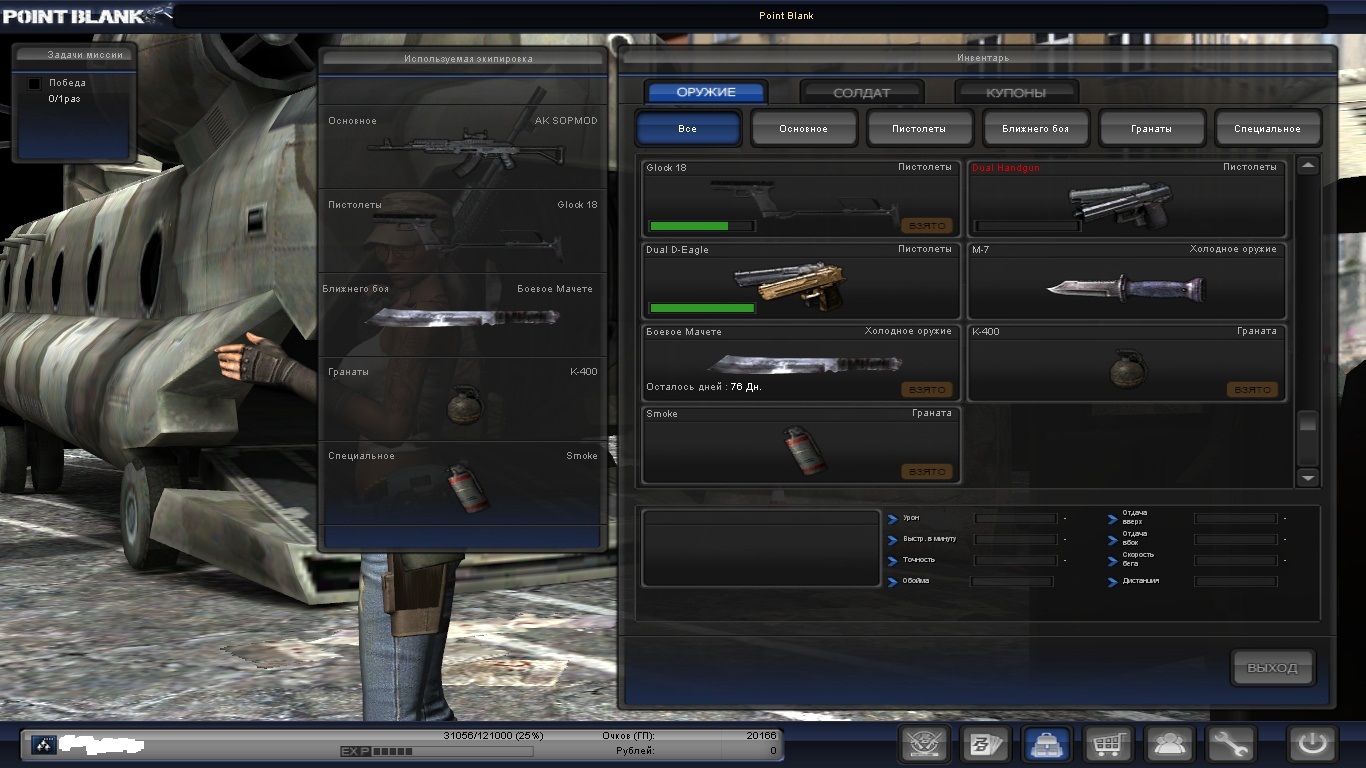1366x768 pixels.
Task: Click the Точность stat arrow icon
Action: coord(893,560)
